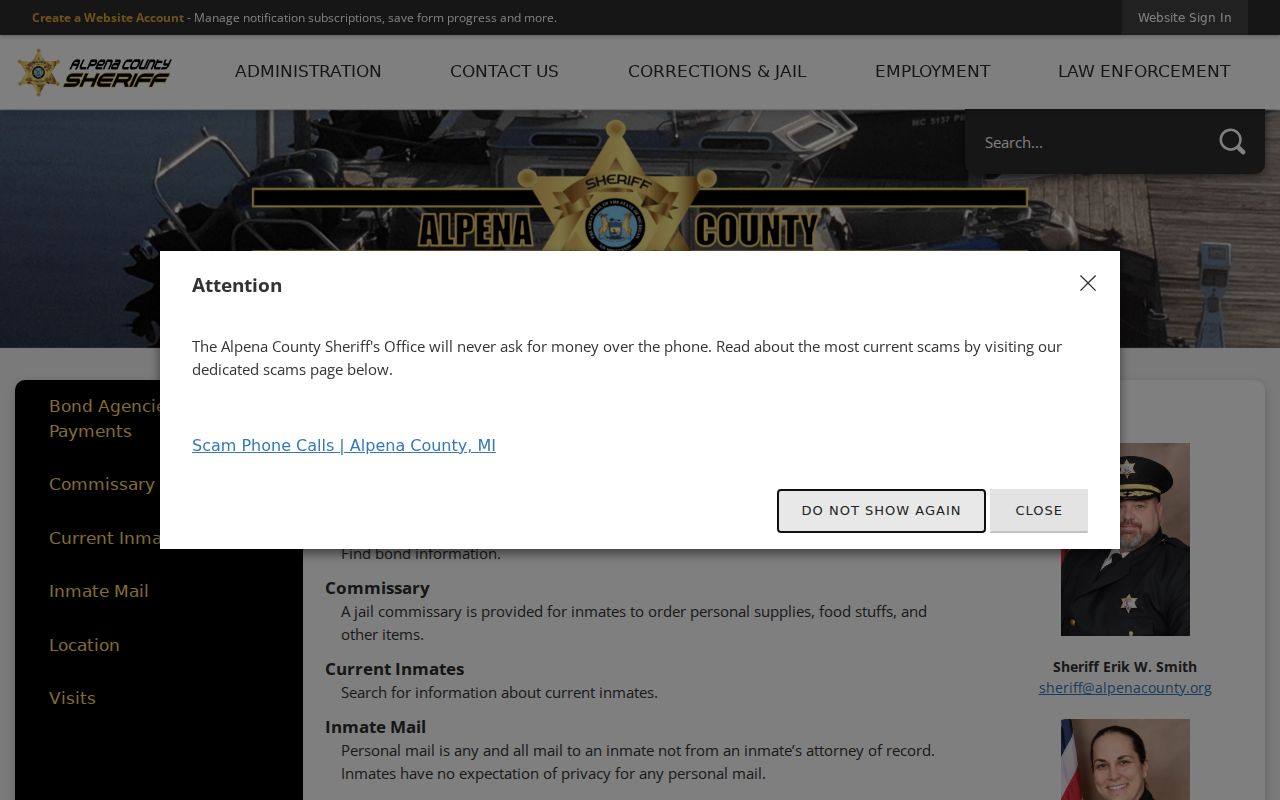Click the Do Not Show Again button
Image resolution: width=1280 pixels, height=800 pixels.
coord(881,511)
